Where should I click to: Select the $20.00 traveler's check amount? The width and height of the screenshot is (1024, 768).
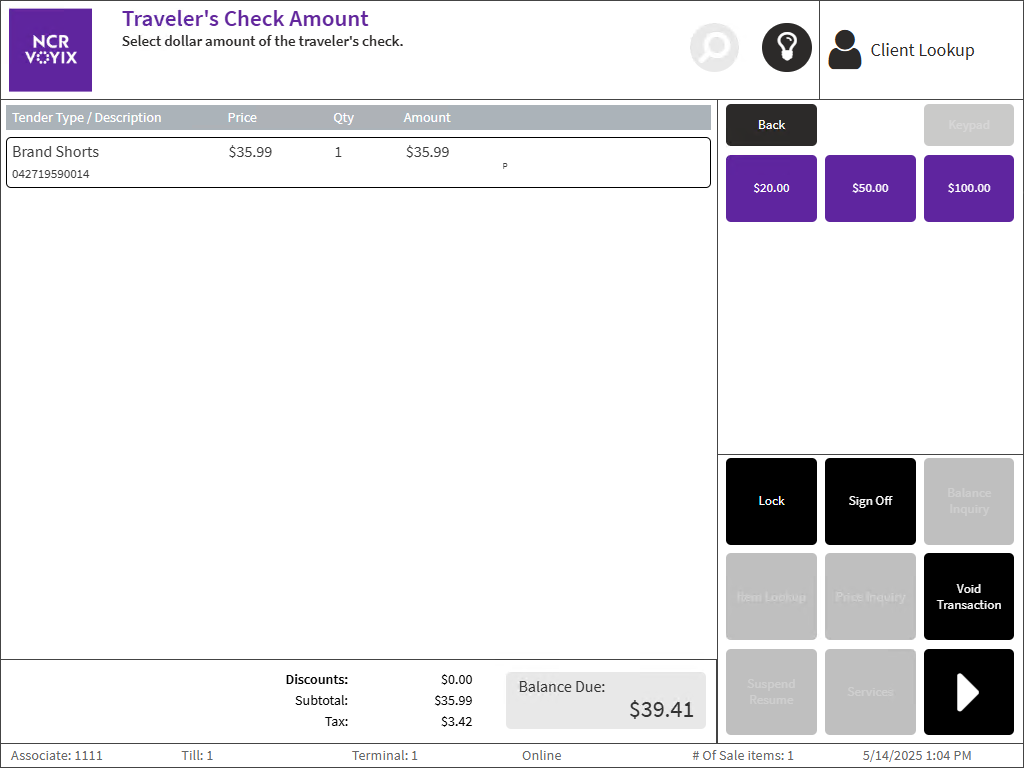771,188
